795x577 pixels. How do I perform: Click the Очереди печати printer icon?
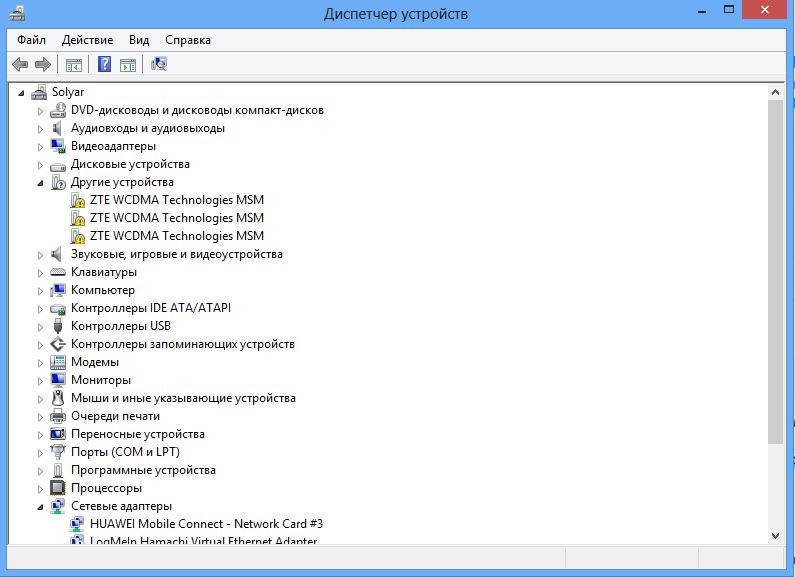click(58, 416)
